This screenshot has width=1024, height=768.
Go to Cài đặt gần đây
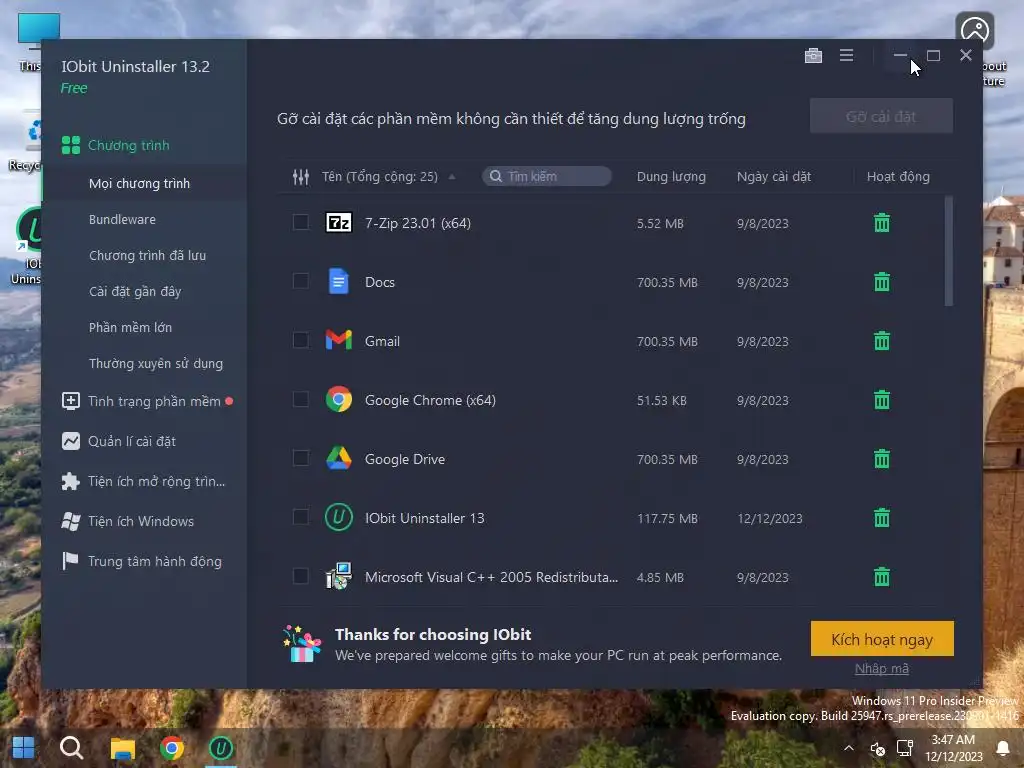click(135, 291)
